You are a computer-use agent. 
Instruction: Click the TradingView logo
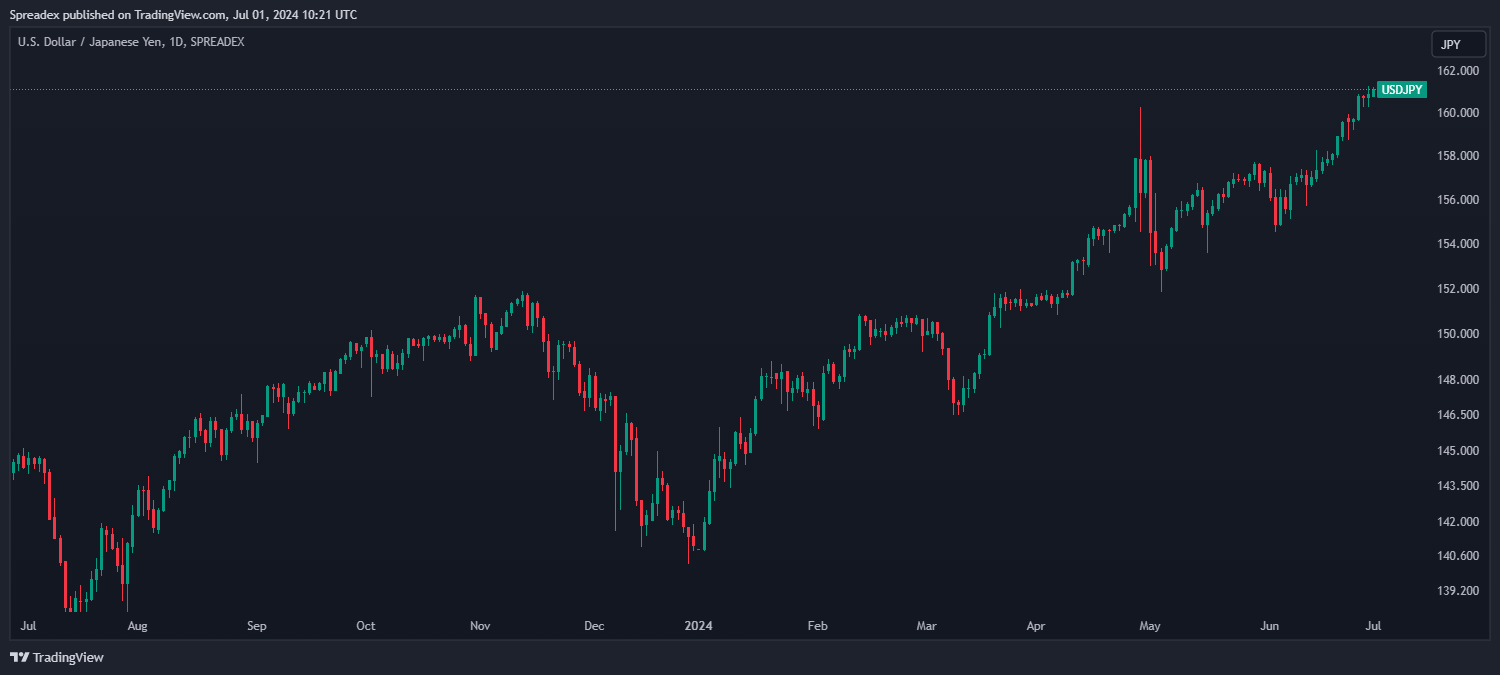click(57, 657)
